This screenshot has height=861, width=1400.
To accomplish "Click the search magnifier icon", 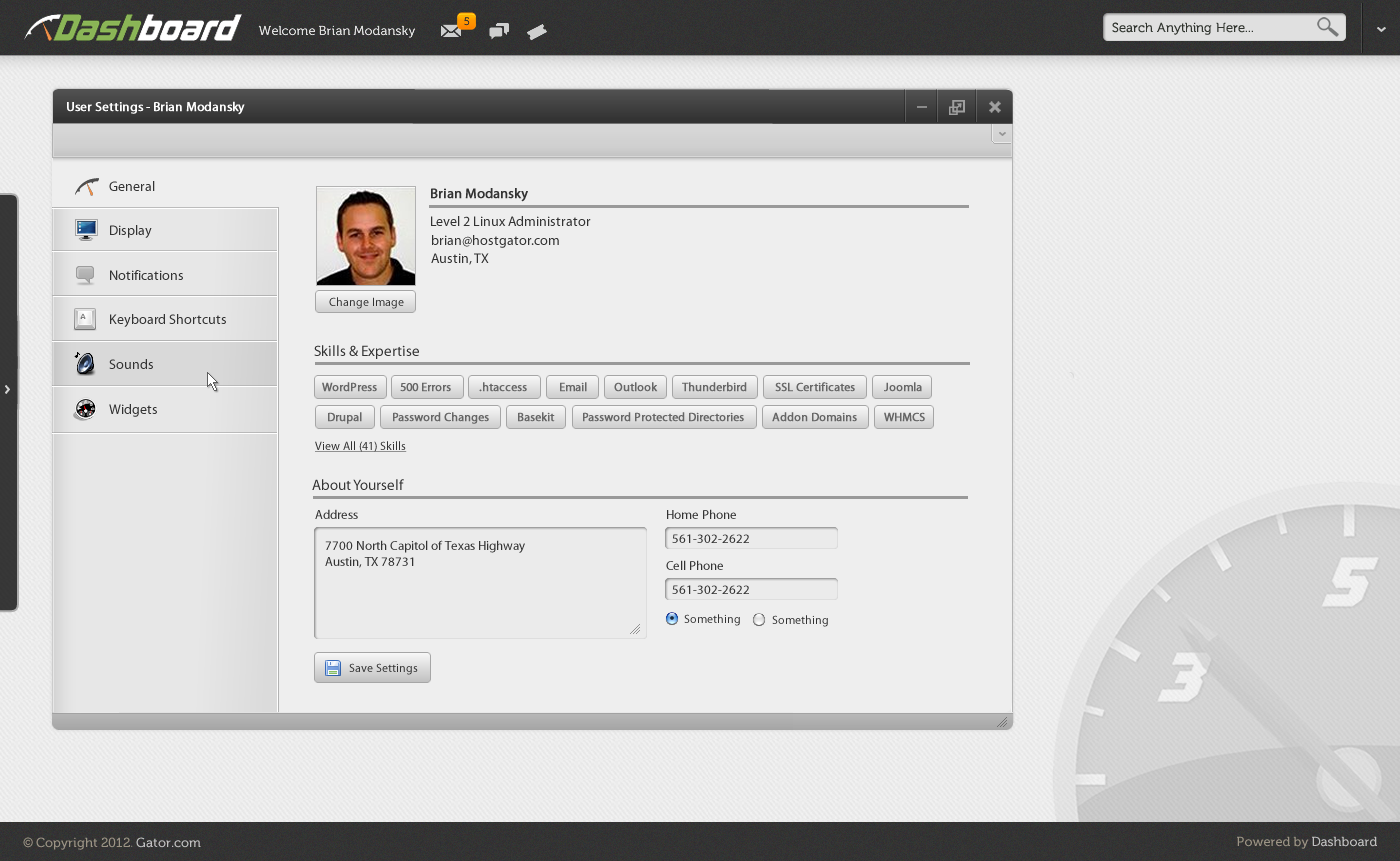I will 1327,27.
